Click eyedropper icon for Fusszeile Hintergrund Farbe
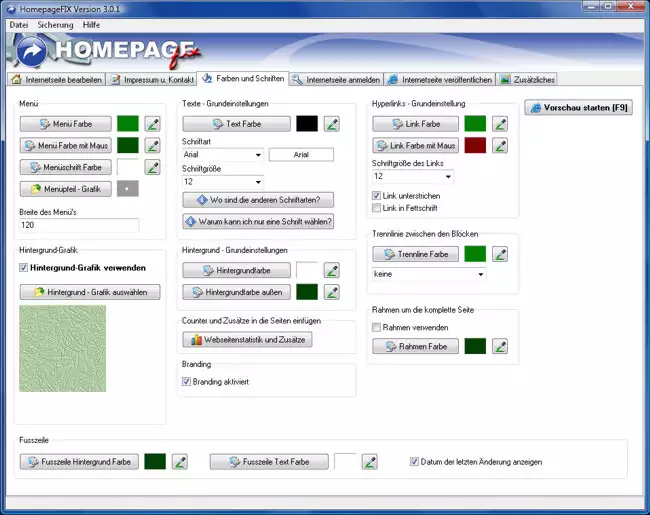 [x=180, y=462]
